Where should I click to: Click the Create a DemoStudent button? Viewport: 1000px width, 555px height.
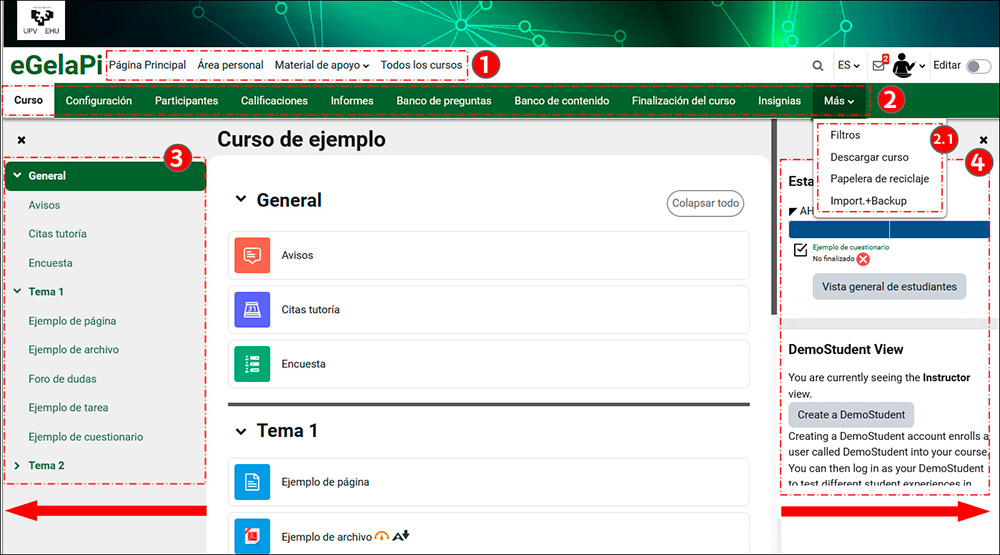(850, 415)
